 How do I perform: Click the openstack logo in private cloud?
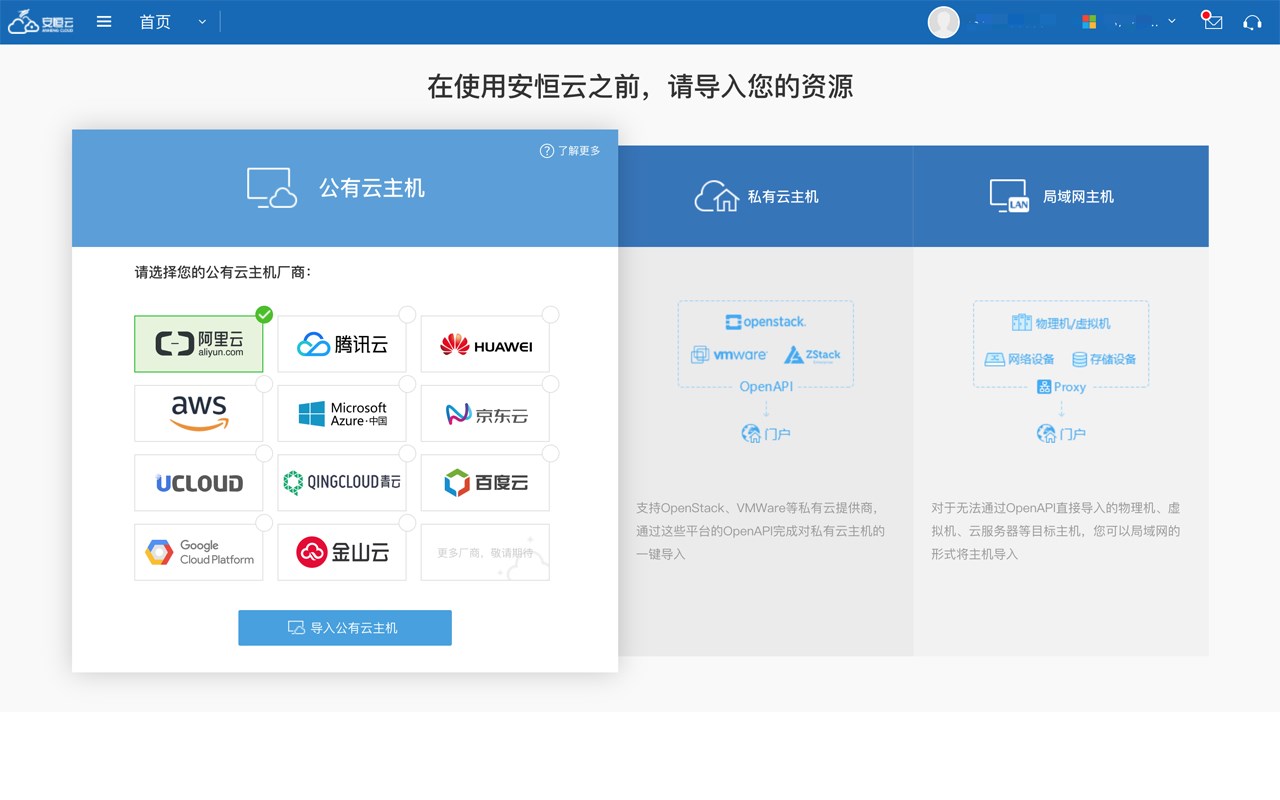(766, 322)
